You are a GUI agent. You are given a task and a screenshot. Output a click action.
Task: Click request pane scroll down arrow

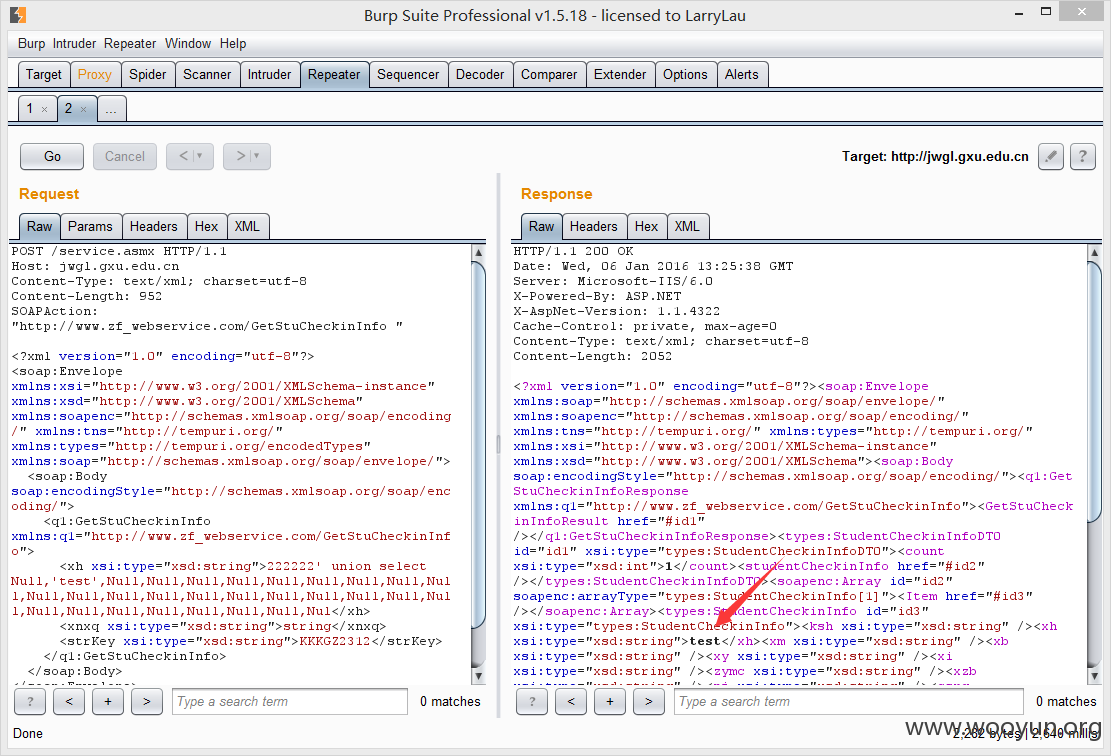coord(478,676)
